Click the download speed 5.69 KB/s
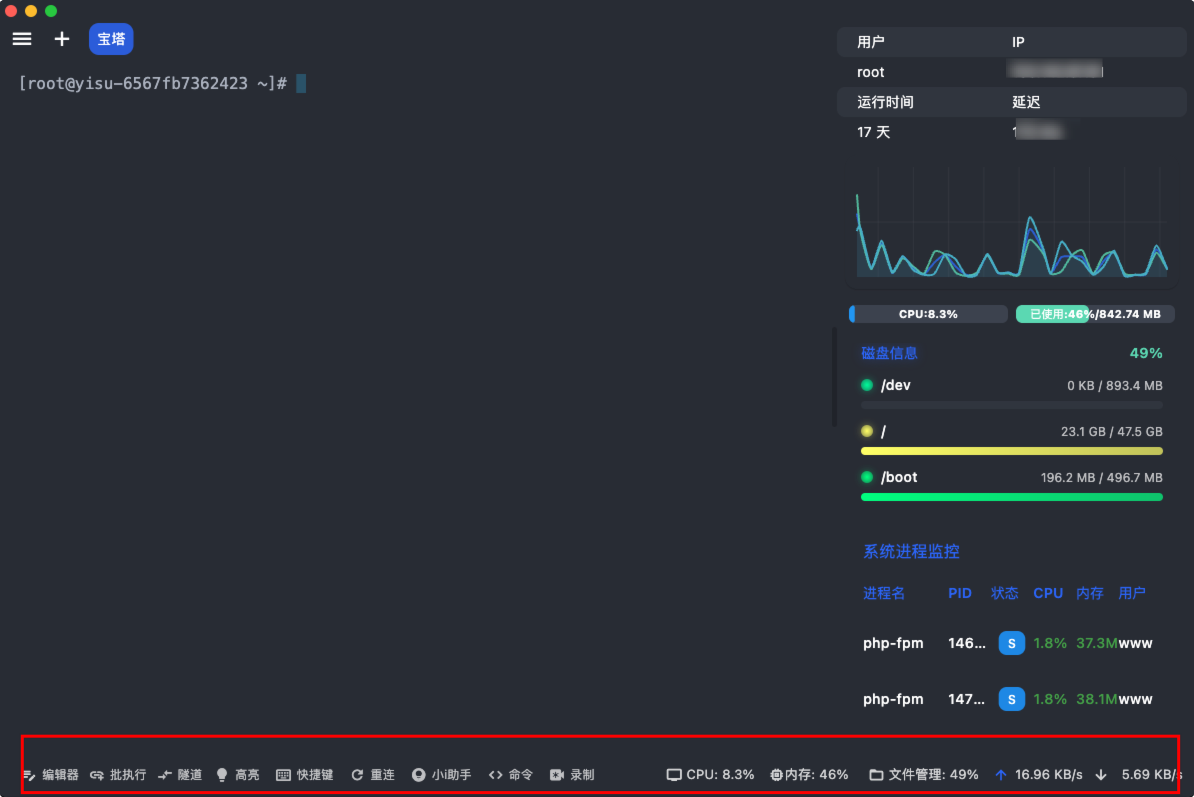The width and height of the screenshot is (1194, 797). click(1139, 774)
